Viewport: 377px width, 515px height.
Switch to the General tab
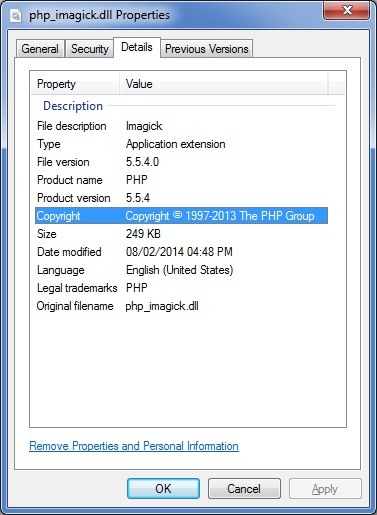(40, 49)
